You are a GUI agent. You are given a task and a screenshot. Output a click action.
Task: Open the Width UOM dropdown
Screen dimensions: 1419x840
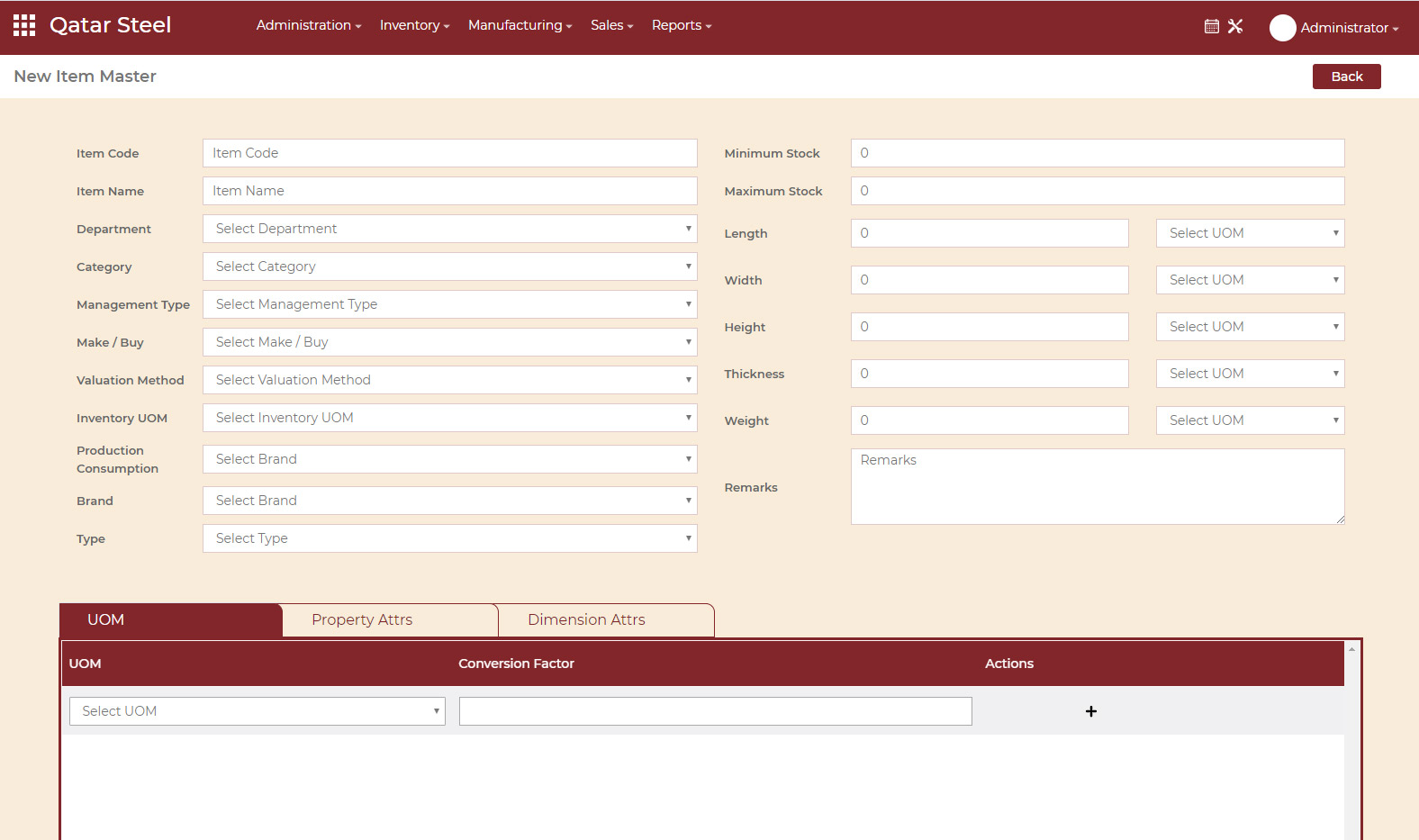point(1251,280)
